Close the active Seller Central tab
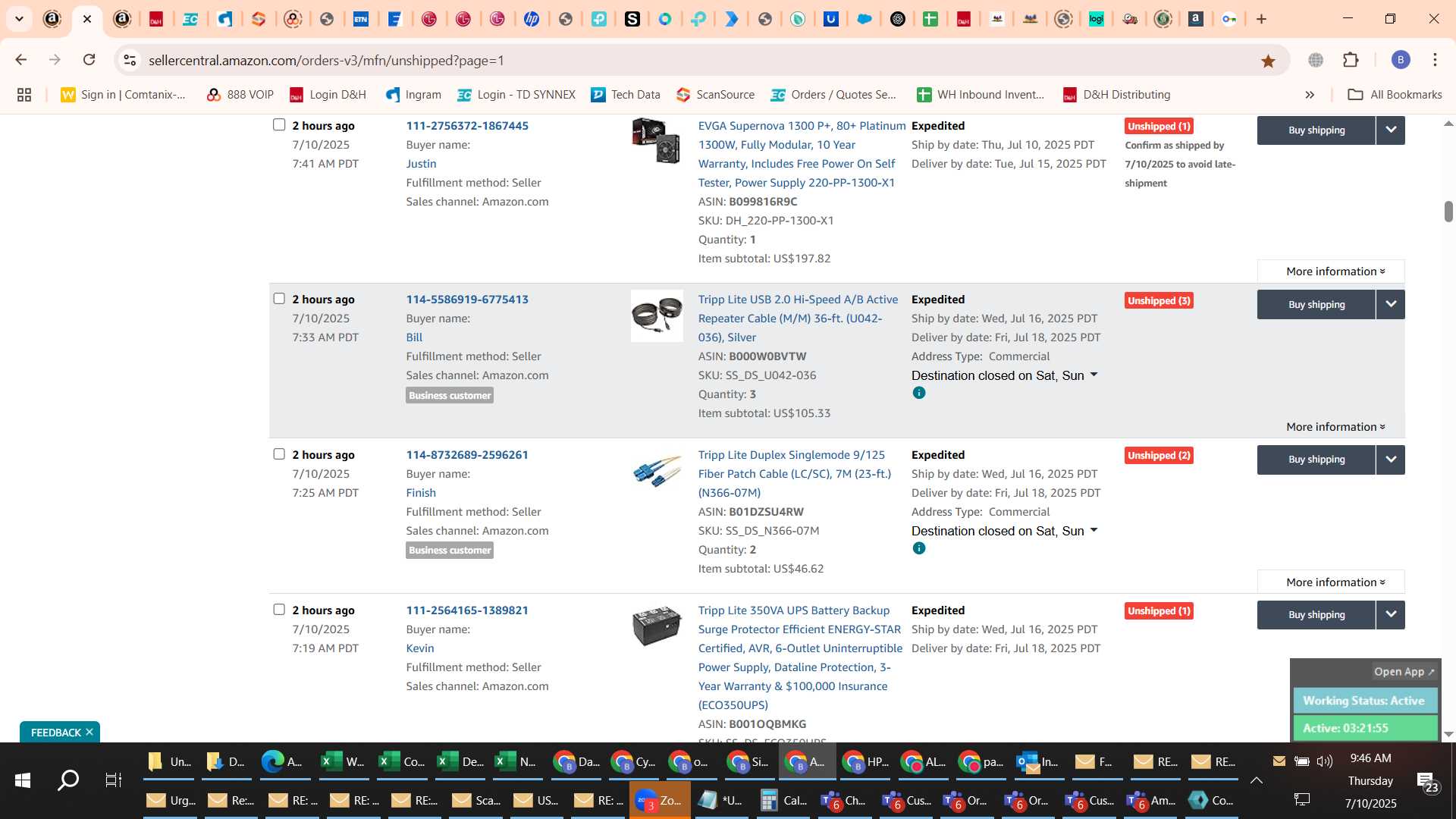The height and width of the screenshot is (819, 1456). click(x=87, y=19)
